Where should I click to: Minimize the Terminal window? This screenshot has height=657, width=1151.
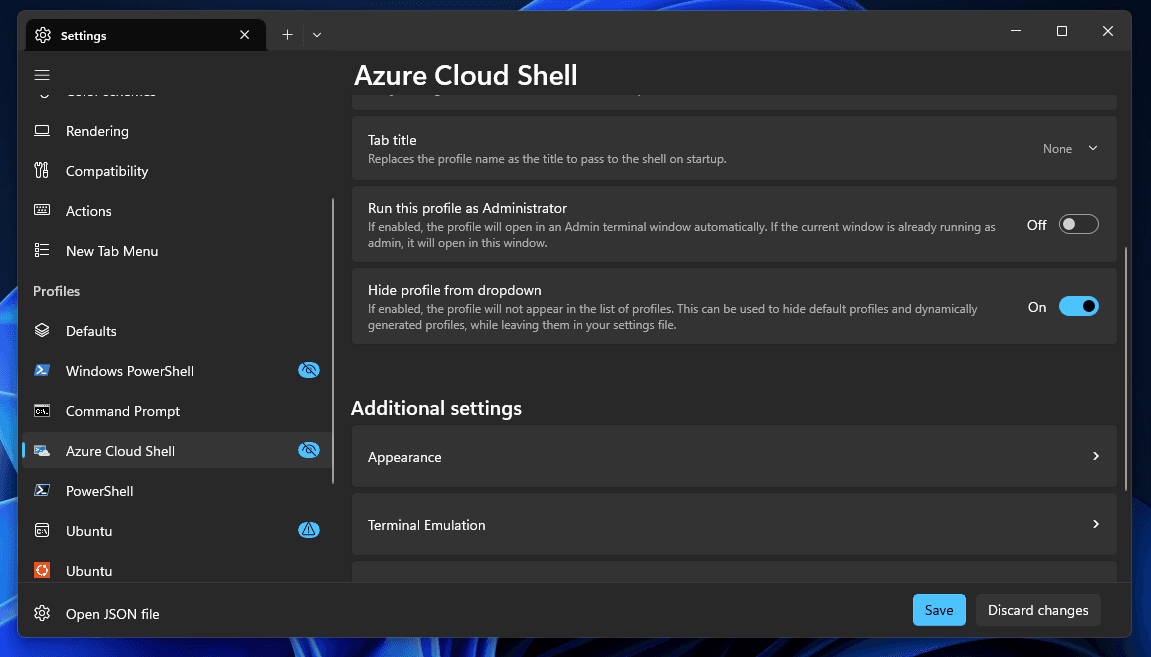coord(1016,31)
